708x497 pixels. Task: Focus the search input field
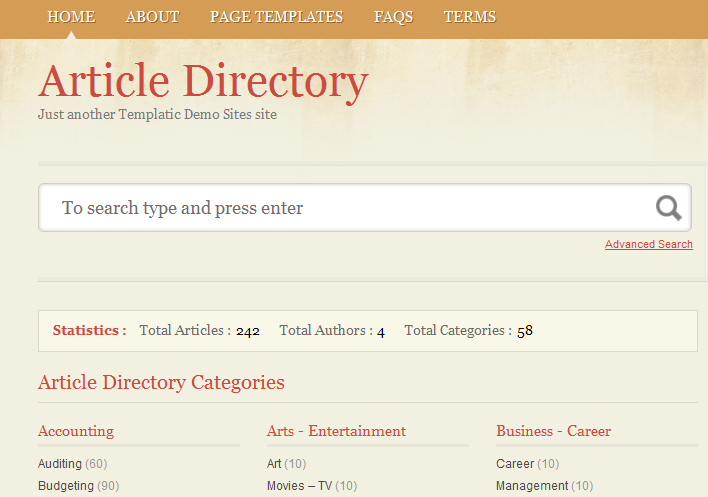tap(365, 208)
